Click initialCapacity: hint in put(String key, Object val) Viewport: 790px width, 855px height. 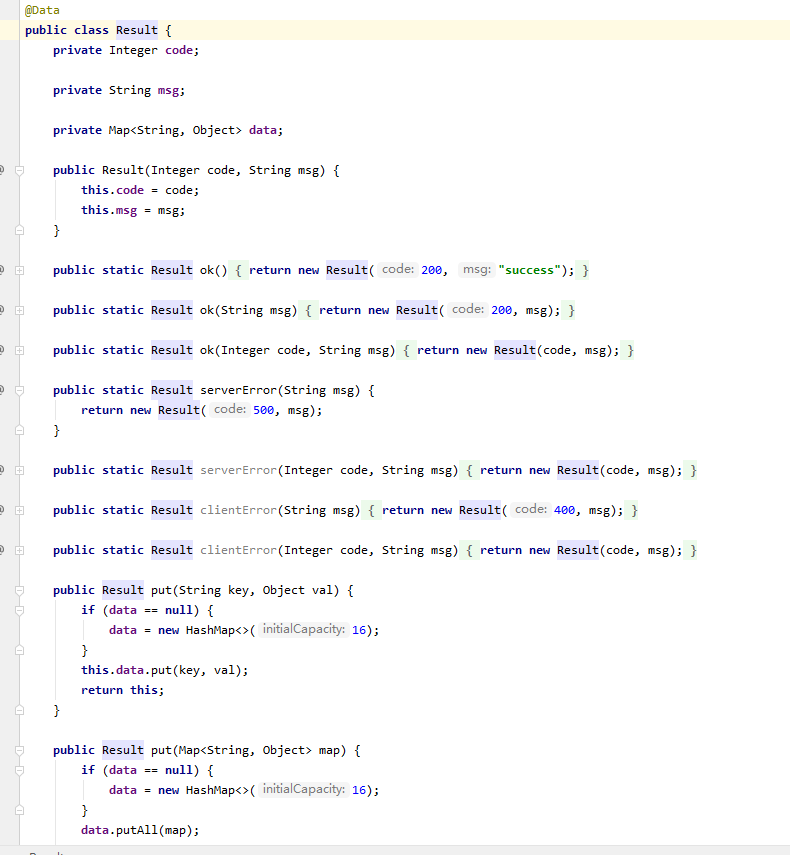(x=304, y=629)
